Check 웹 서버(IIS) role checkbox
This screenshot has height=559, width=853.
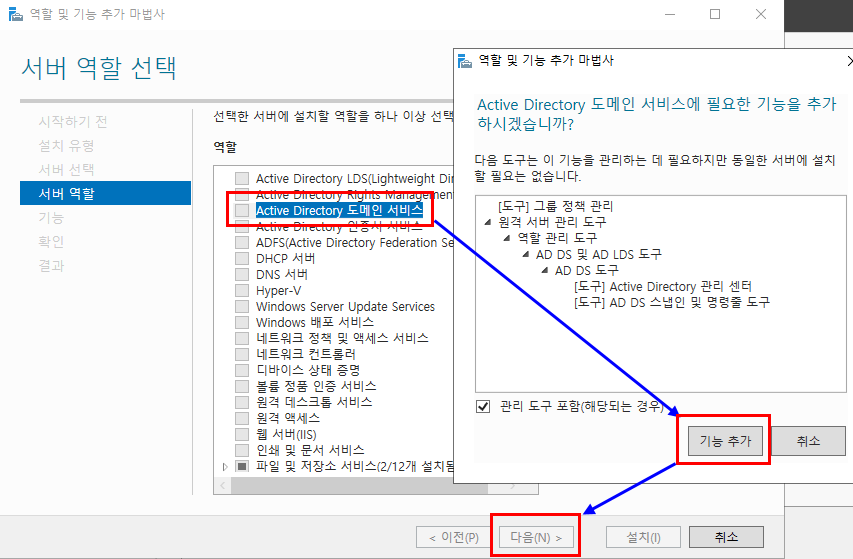(242, 434)
